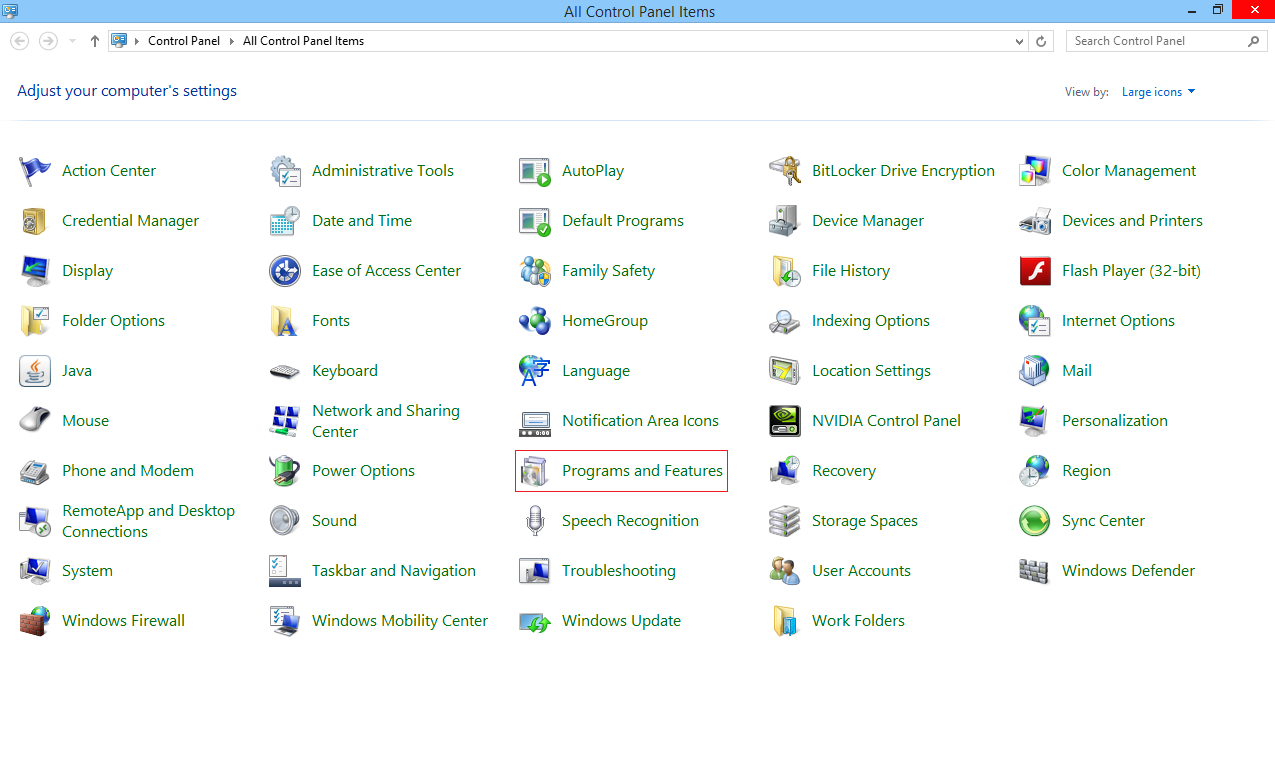1275x760 pixels.
Task: Click the Refresh button in address bar
Action: (x=1042, y=41)
